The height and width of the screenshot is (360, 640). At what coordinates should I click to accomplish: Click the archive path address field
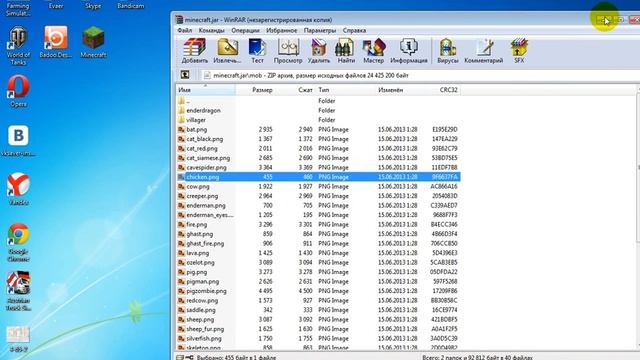click(x=420, y=75)
